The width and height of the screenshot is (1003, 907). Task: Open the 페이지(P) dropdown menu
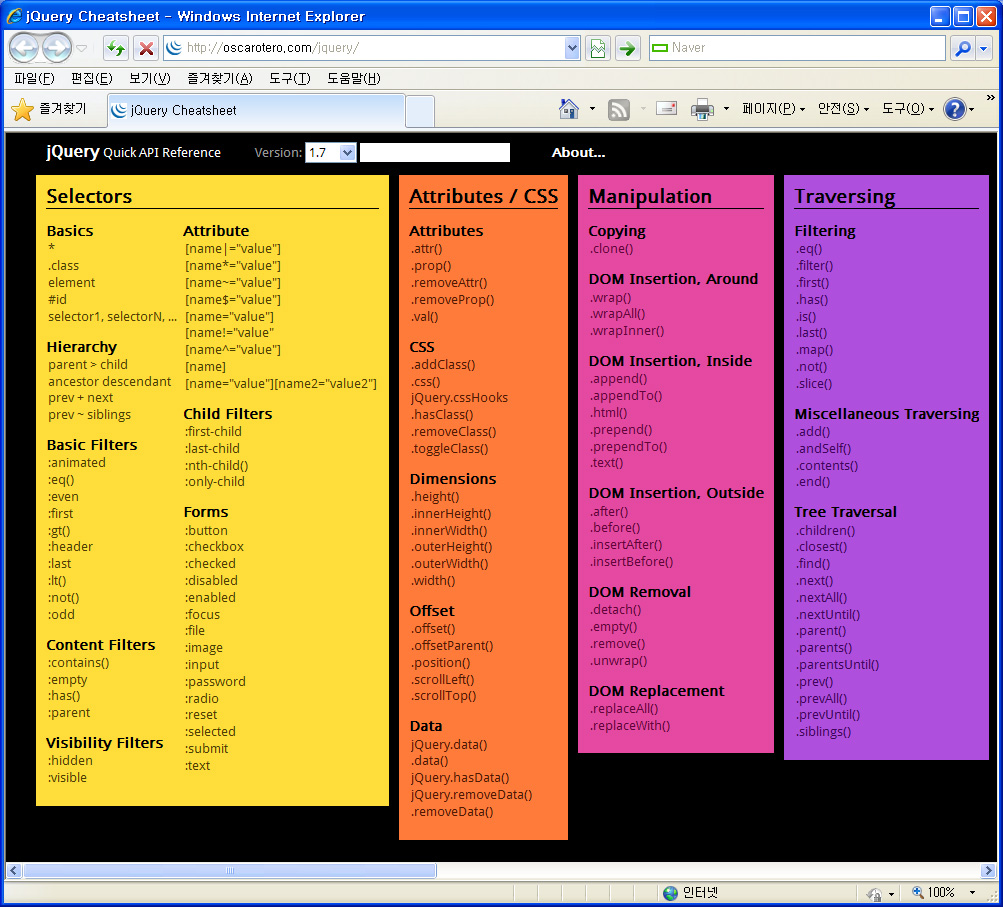pyautogui.click(x=773, y=109)
